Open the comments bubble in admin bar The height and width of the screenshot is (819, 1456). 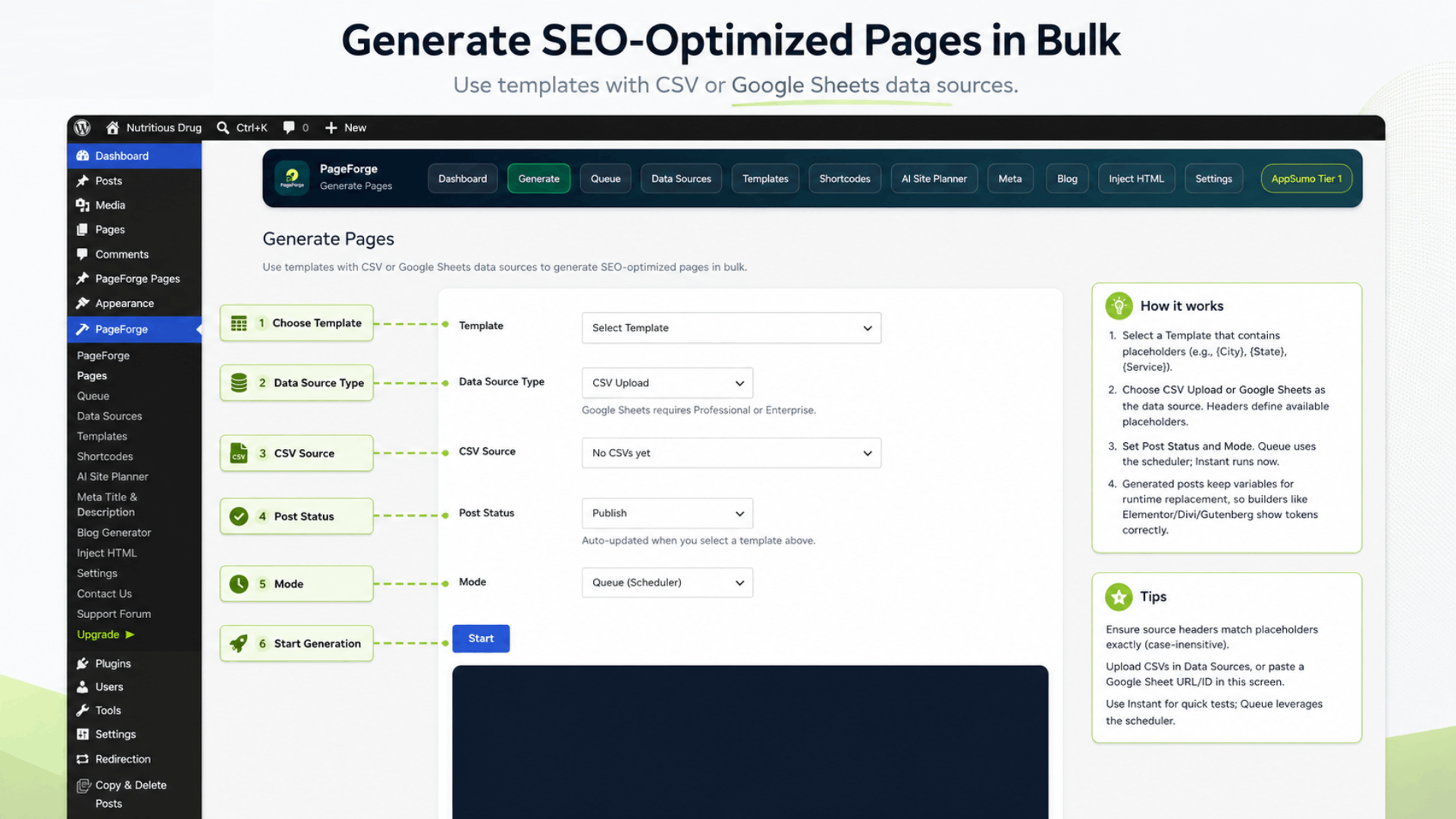[x=289, y=127]
